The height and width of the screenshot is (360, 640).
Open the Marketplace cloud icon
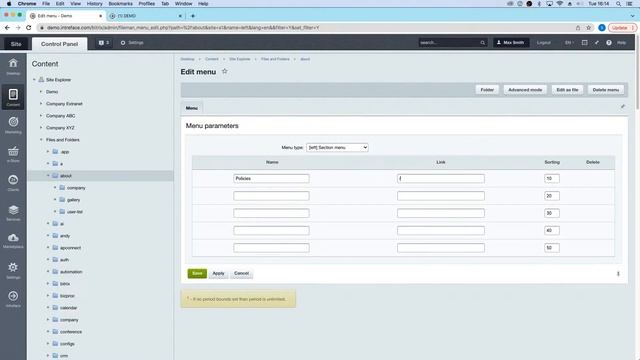(13, 240)
